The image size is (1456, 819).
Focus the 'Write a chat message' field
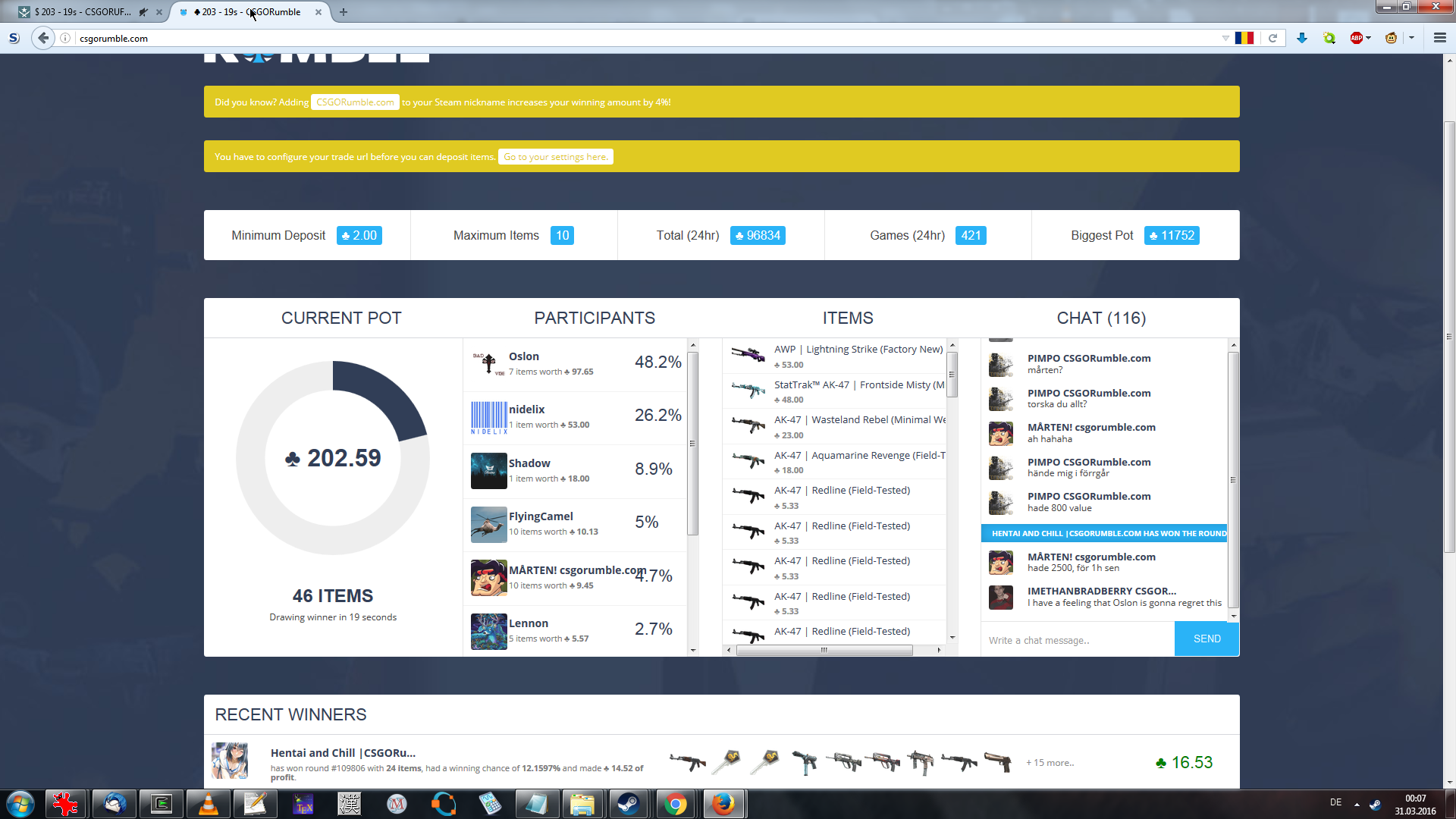click(x=1077, y=640)
